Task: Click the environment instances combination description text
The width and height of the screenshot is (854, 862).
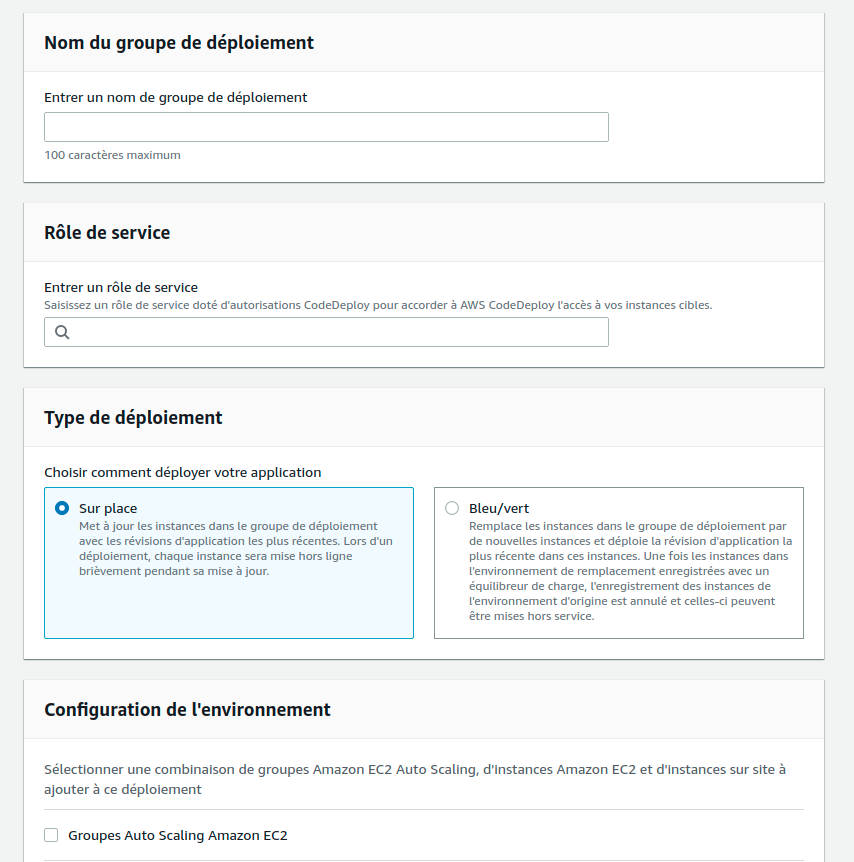Action: (415, 779)
